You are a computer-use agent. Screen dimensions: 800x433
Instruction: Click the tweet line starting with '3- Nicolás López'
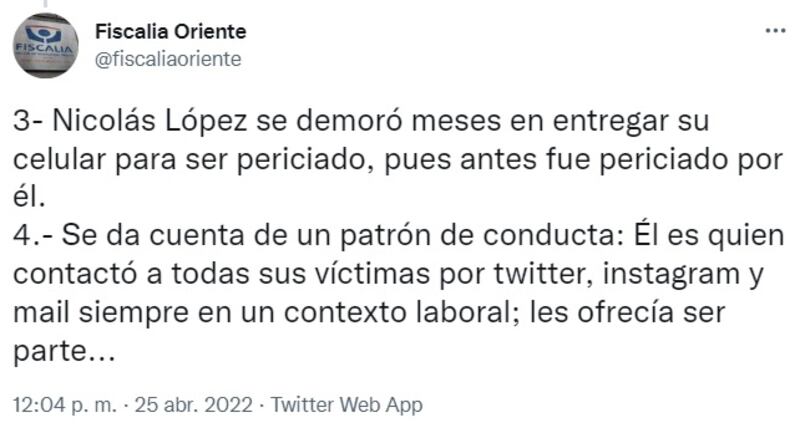(x=361, y=122)
